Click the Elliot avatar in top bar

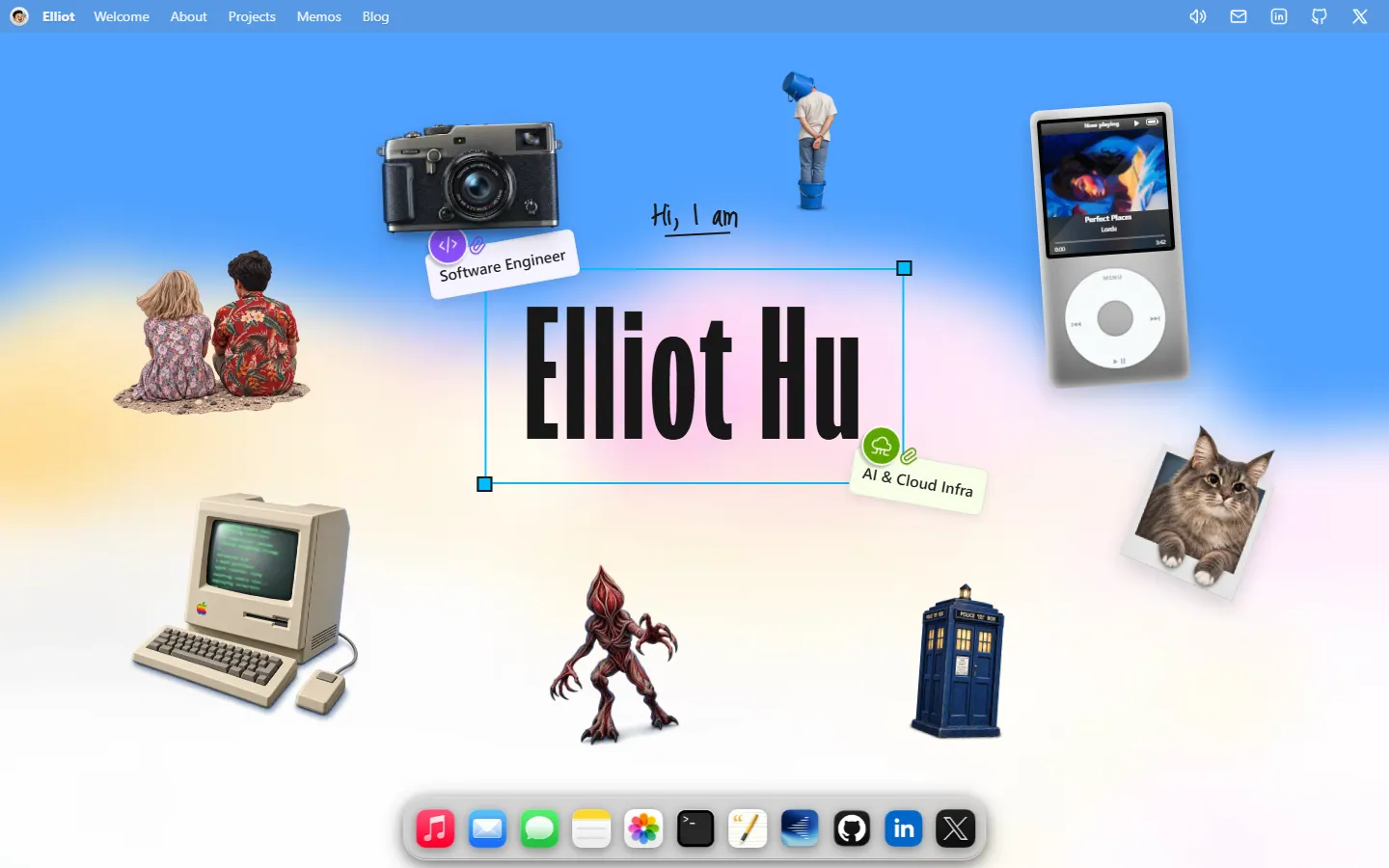[19, 16]
